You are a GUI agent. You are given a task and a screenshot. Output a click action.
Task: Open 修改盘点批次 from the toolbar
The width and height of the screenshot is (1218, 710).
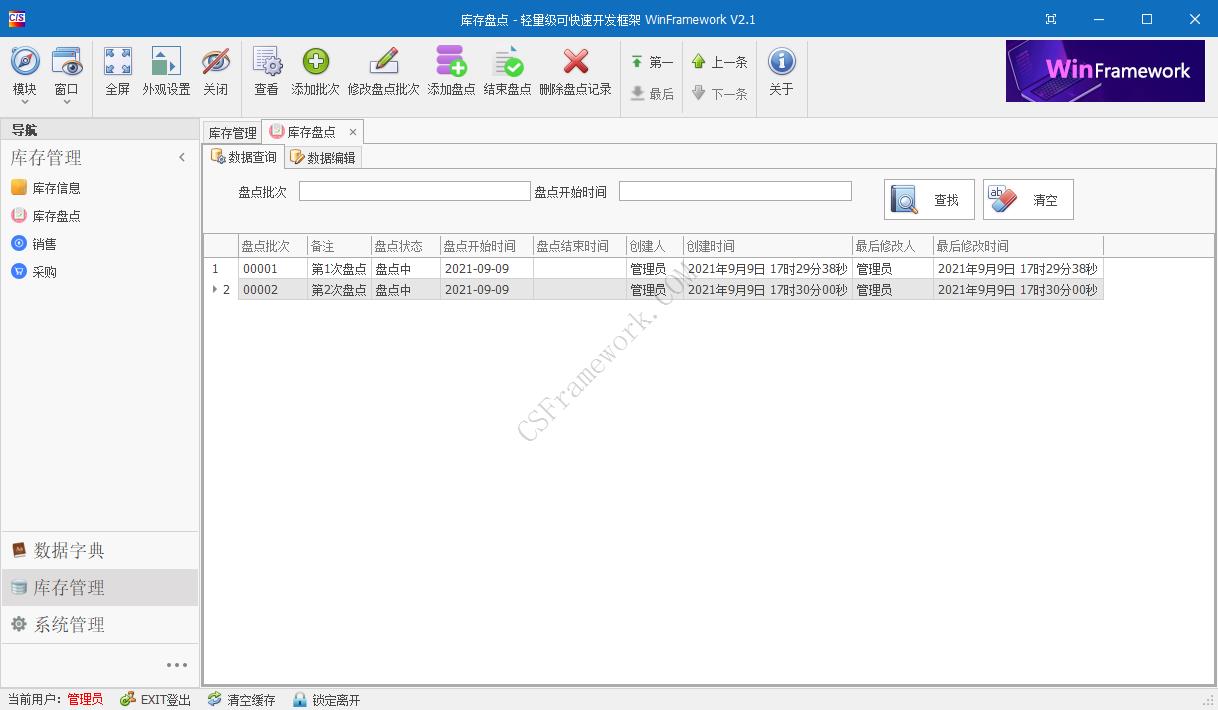click(384, 70)
